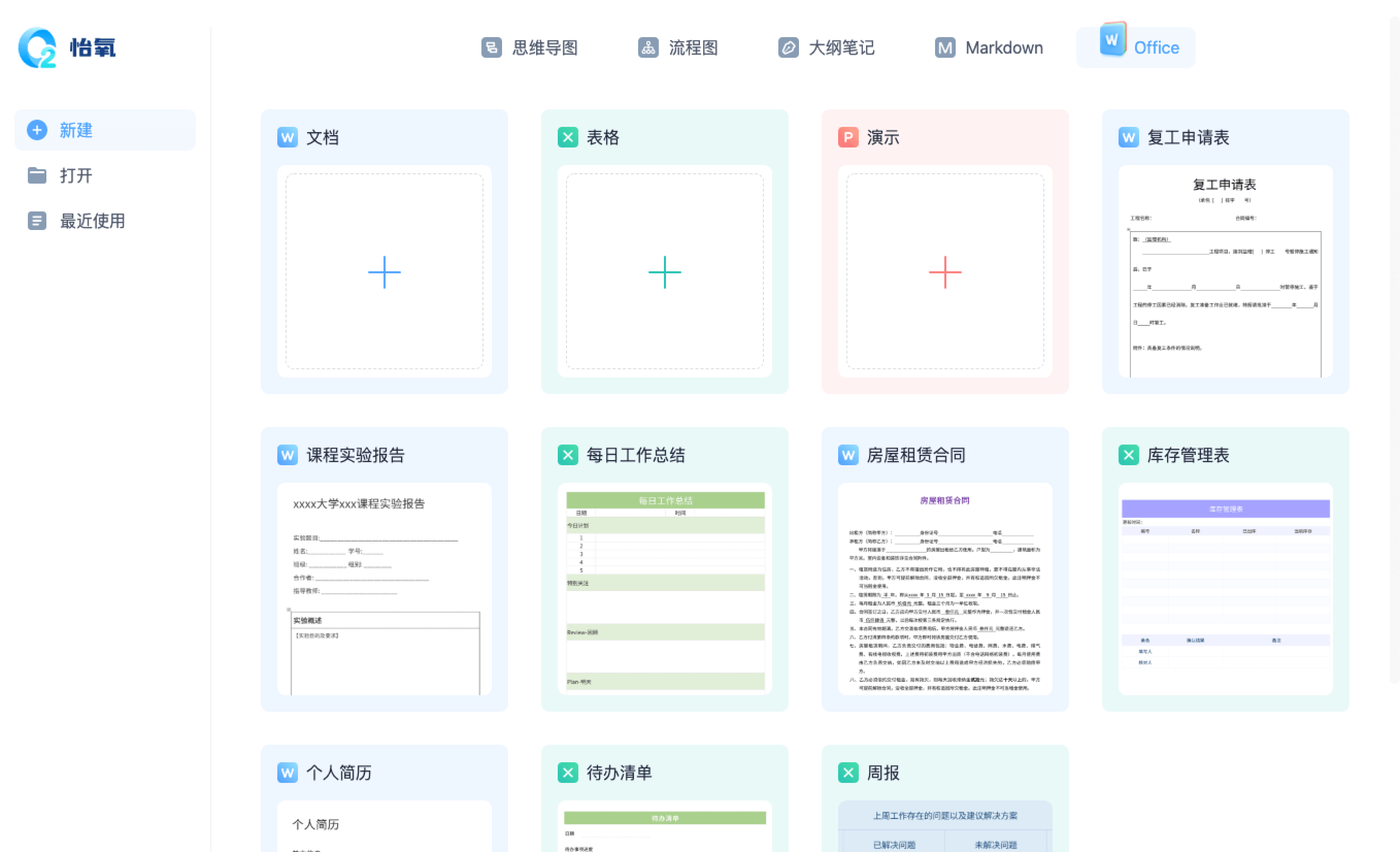Open the 库存管理表 template preview
This screenshot has height=852, width=1400.
pyautogui.click(x=1226, y=589)
